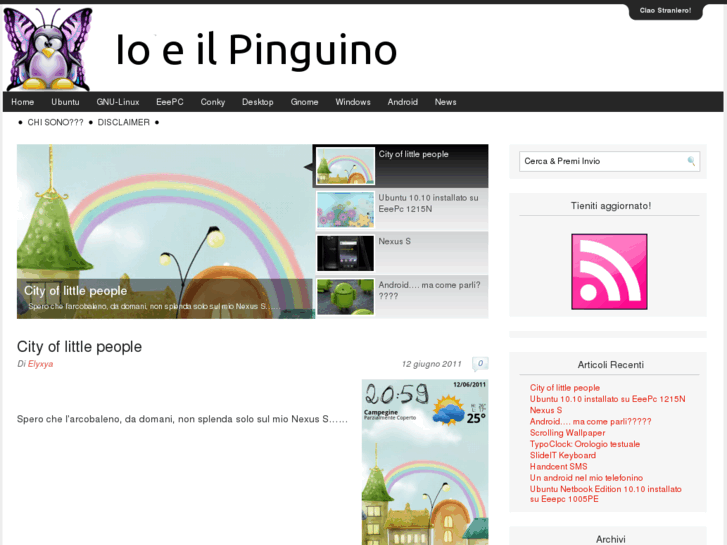Open recent article TypoClock: Orologio testuale

tap(585, 444)
